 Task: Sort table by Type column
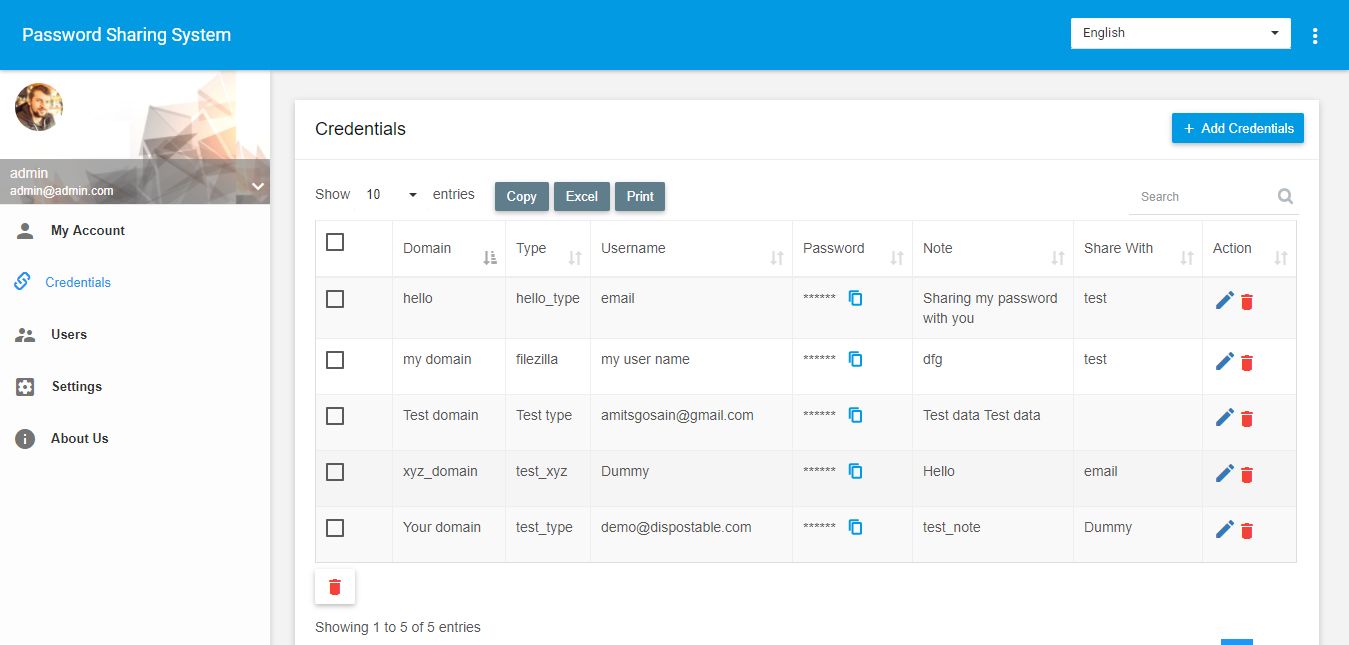coord(548,249)
